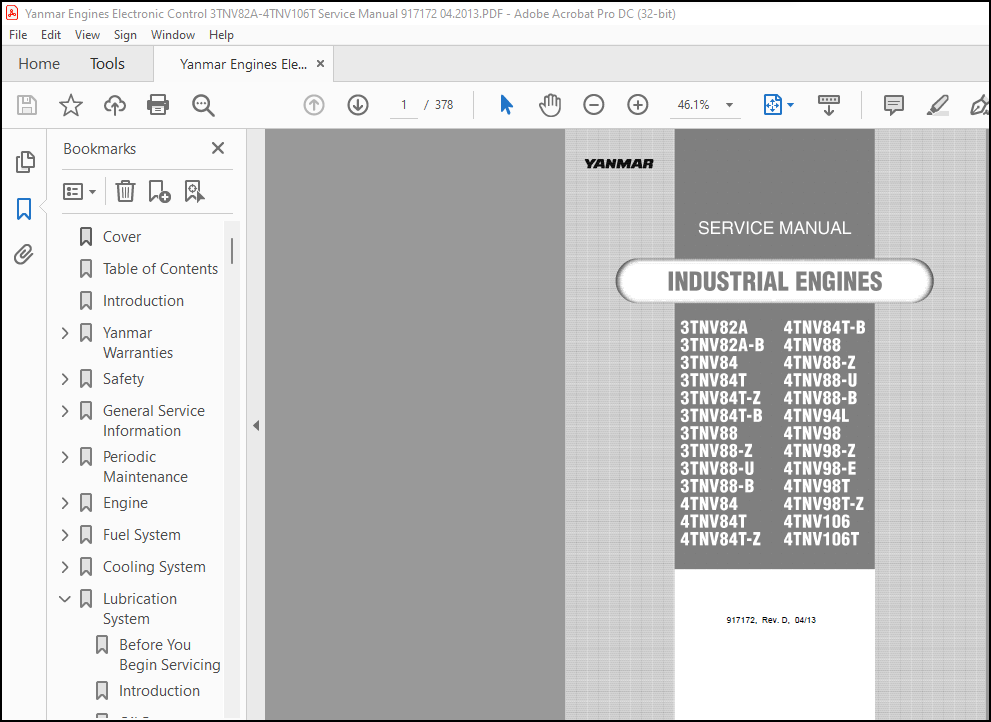
Task: Zoom in with plus circle
Action: [x=638, y=105]
